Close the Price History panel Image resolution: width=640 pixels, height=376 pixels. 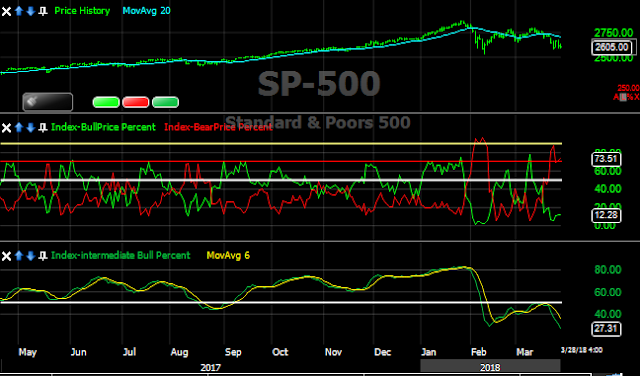click(6, 11)
